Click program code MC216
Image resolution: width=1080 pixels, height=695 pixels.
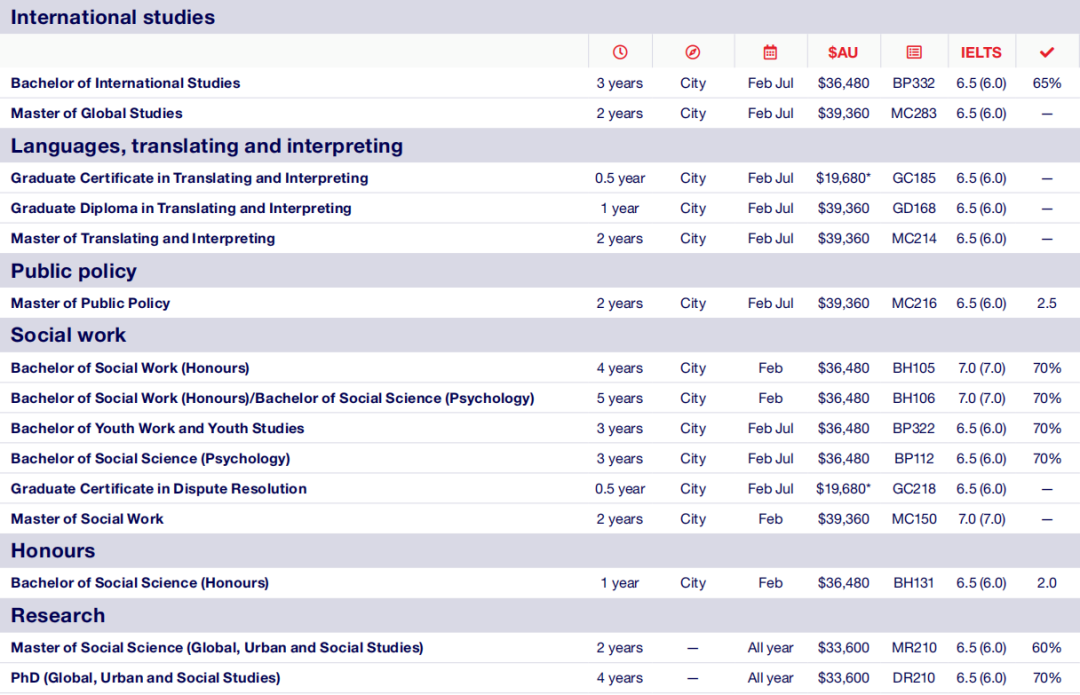pos(914,304)
